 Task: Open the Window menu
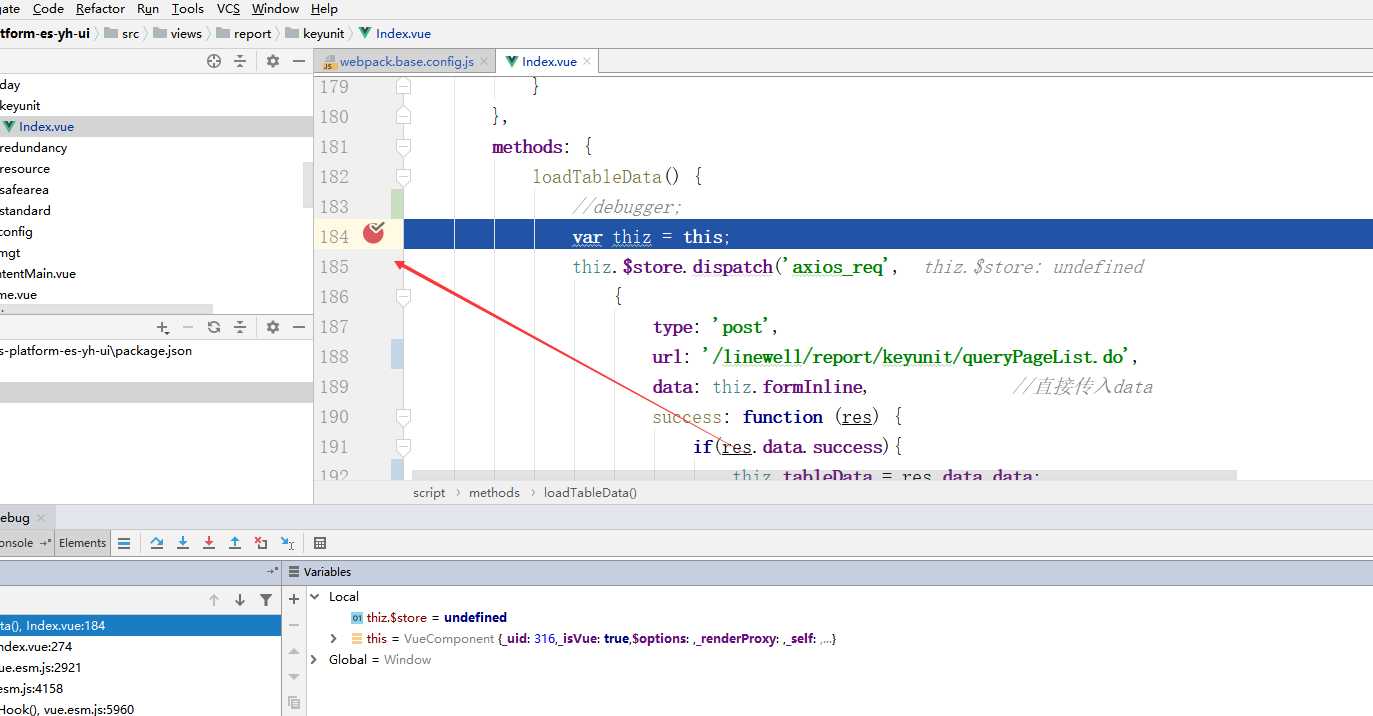[x=275, y=9]
